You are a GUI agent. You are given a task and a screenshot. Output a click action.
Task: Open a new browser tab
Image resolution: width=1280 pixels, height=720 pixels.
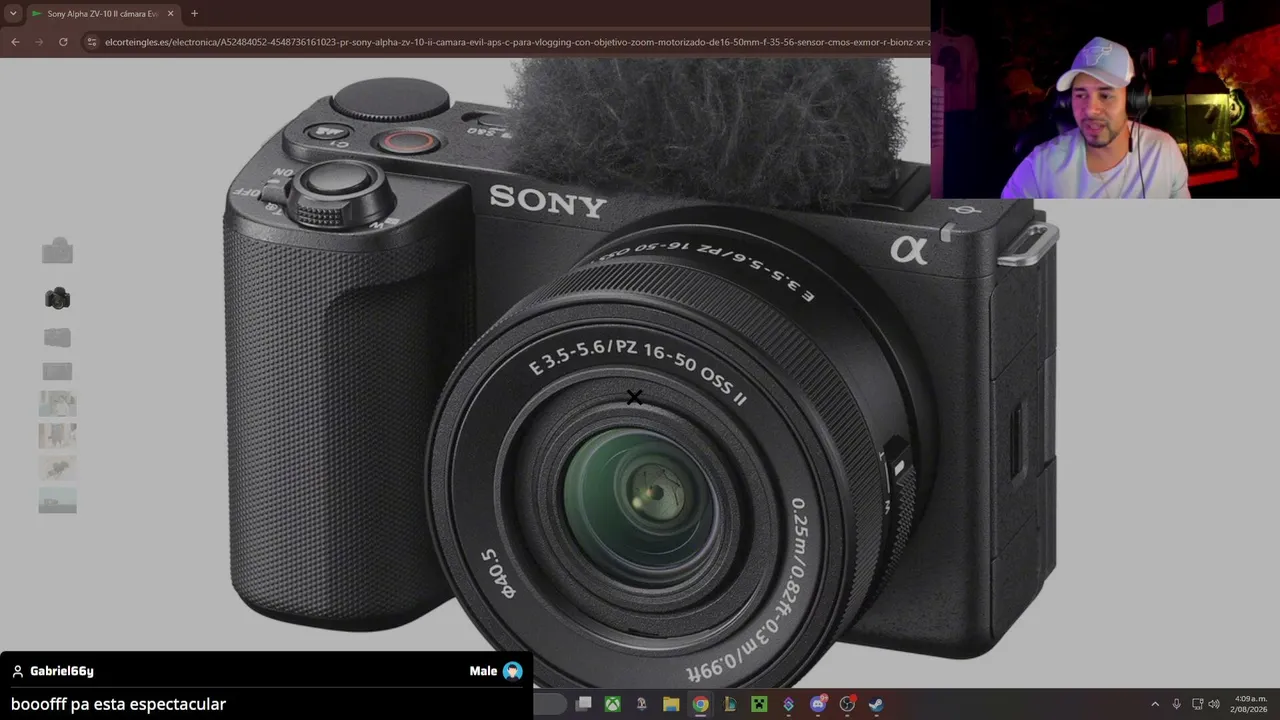point(194,14)
